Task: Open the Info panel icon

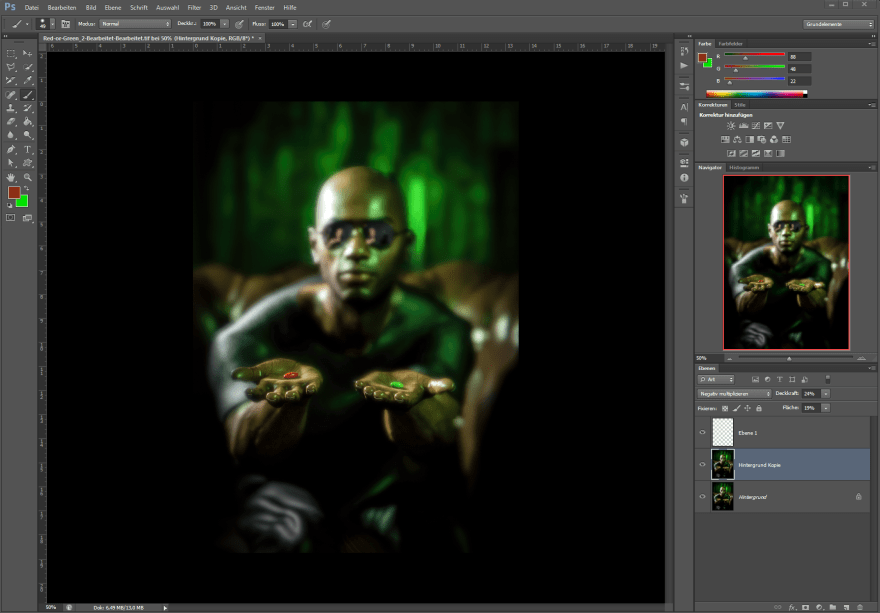Action: coord(684,177)
